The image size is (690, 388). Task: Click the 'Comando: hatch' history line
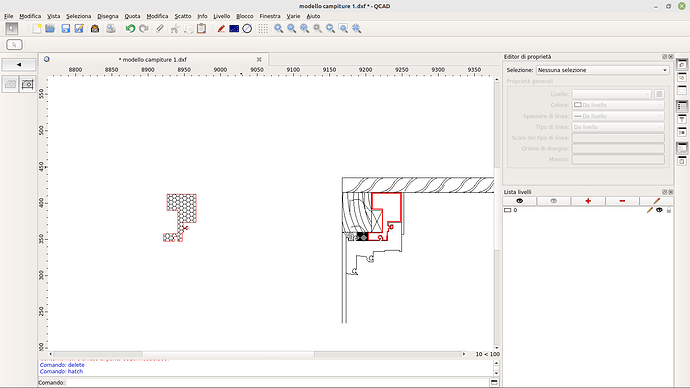pos(61,371)
